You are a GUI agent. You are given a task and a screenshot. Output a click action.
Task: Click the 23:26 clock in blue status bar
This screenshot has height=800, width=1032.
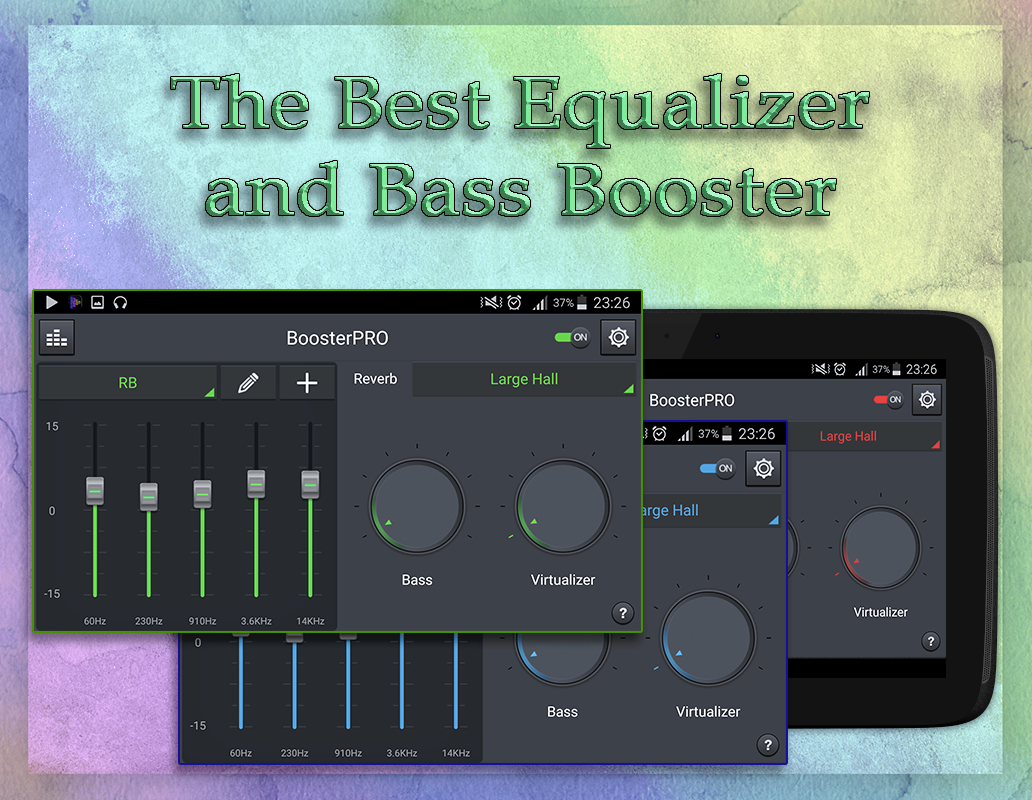(x=756, y=434)
